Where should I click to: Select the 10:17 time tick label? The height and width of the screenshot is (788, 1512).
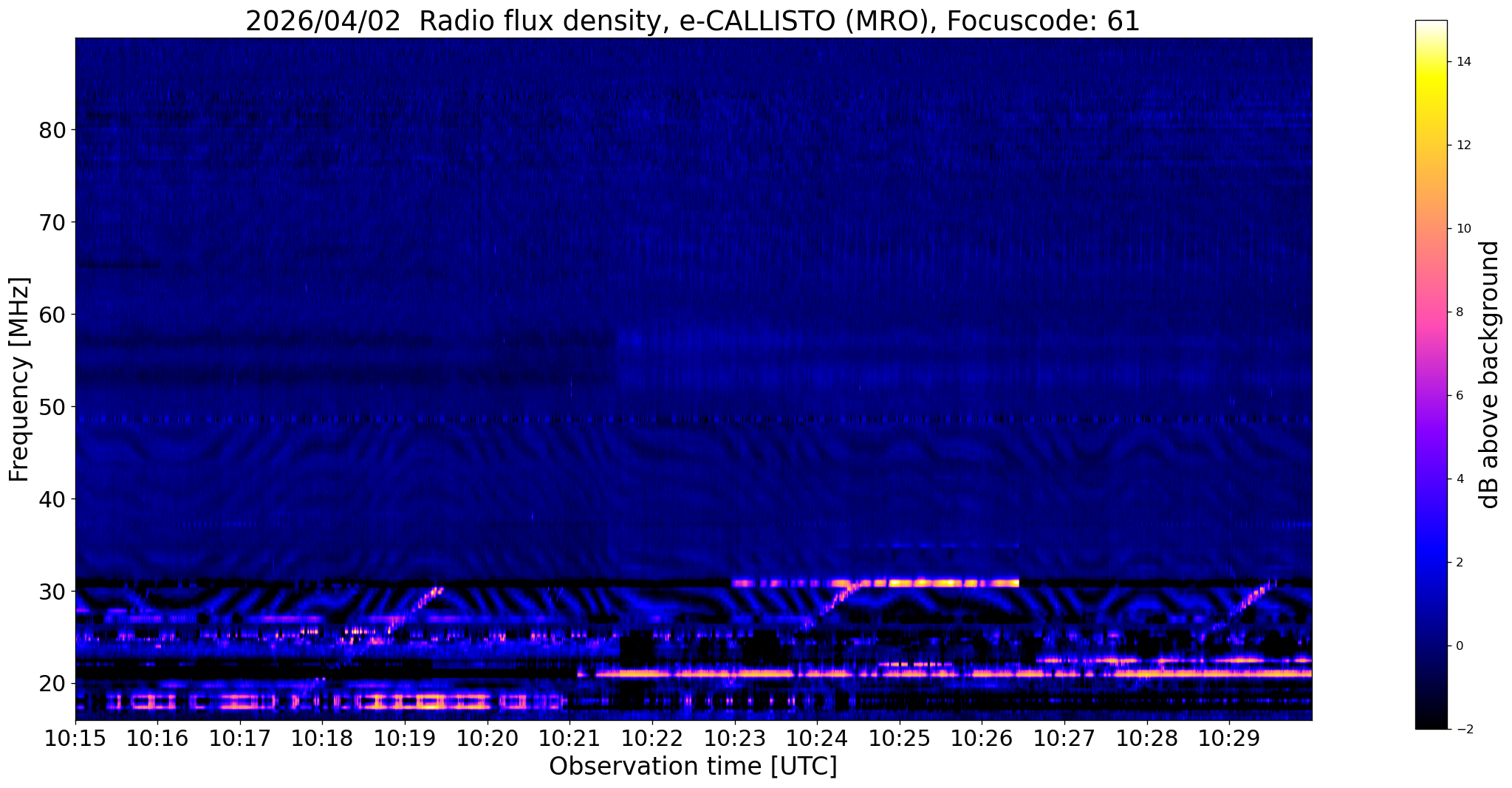[x=240, y=739]
